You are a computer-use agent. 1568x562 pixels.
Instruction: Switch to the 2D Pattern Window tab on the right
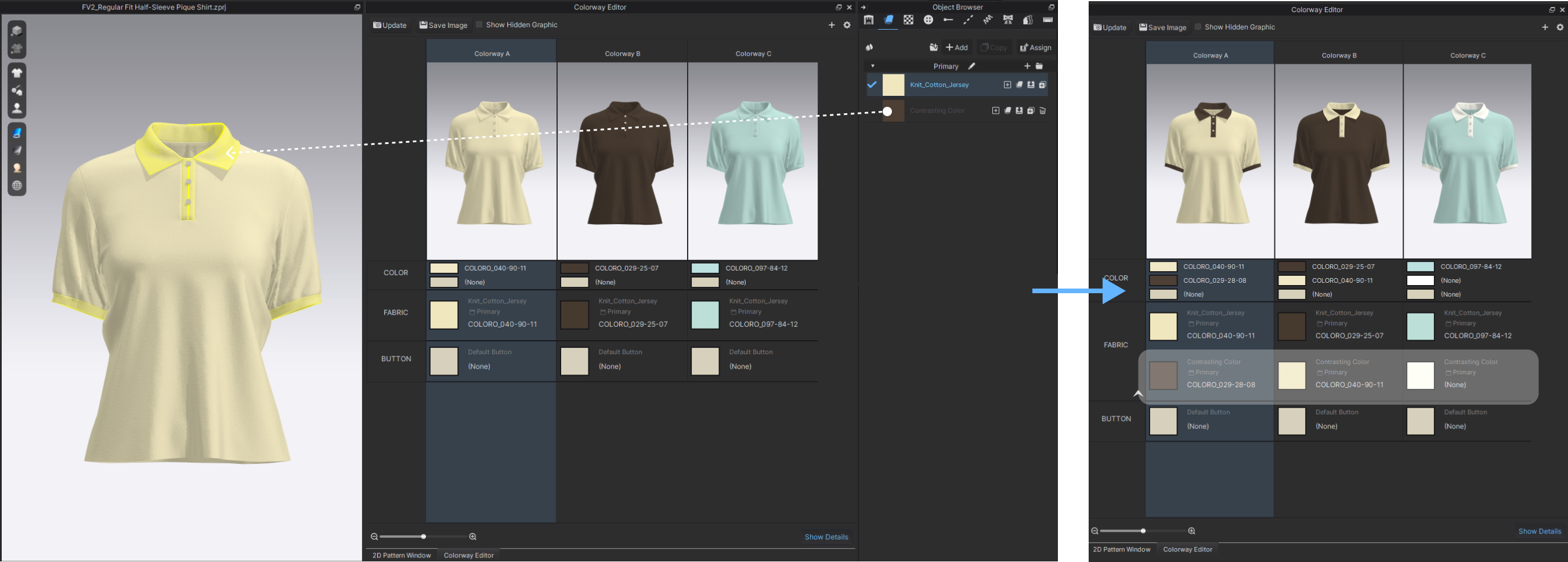click(1121, 549)
